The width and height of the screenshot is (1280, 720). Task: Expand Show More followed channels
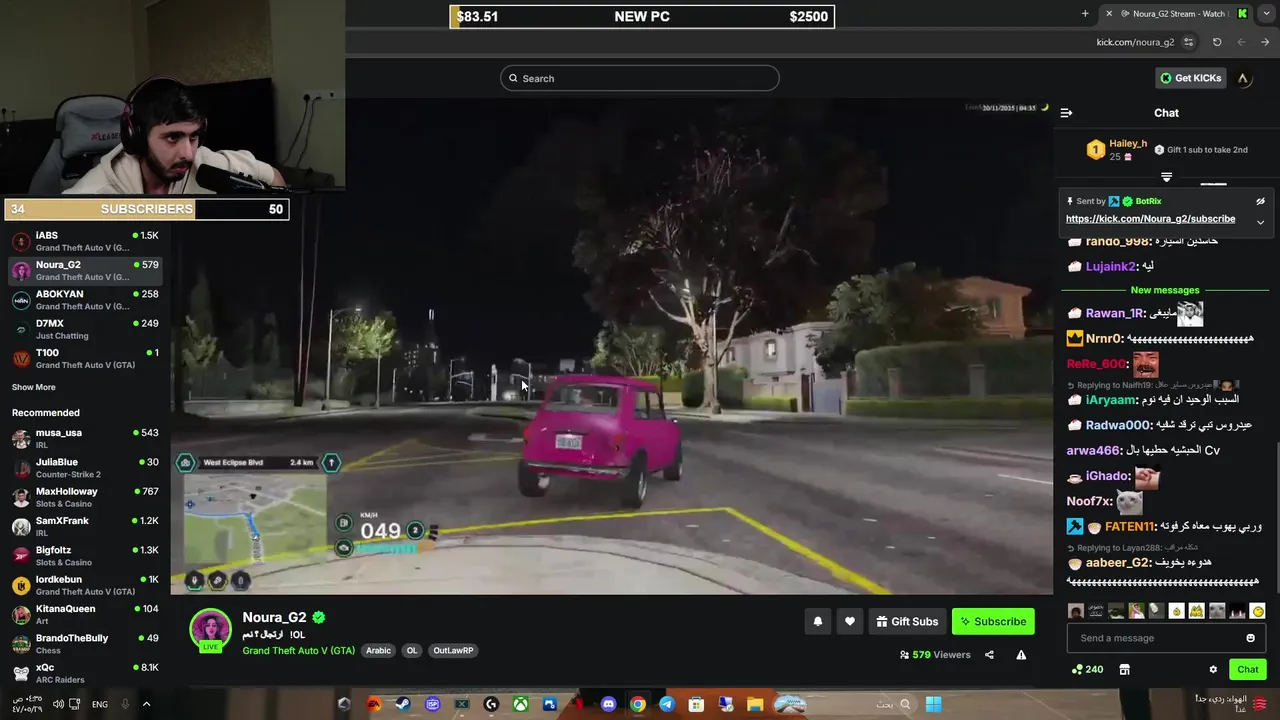tap(34, 387)
